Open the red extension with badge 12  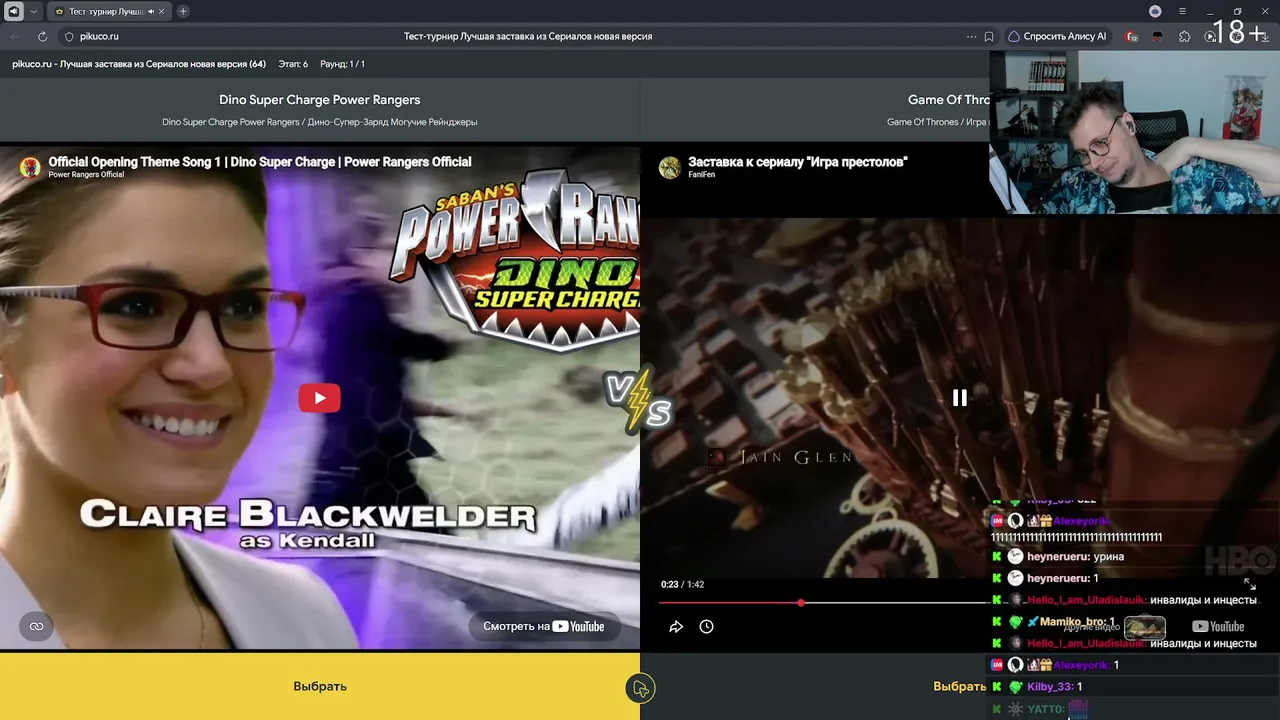(1132, 36)
